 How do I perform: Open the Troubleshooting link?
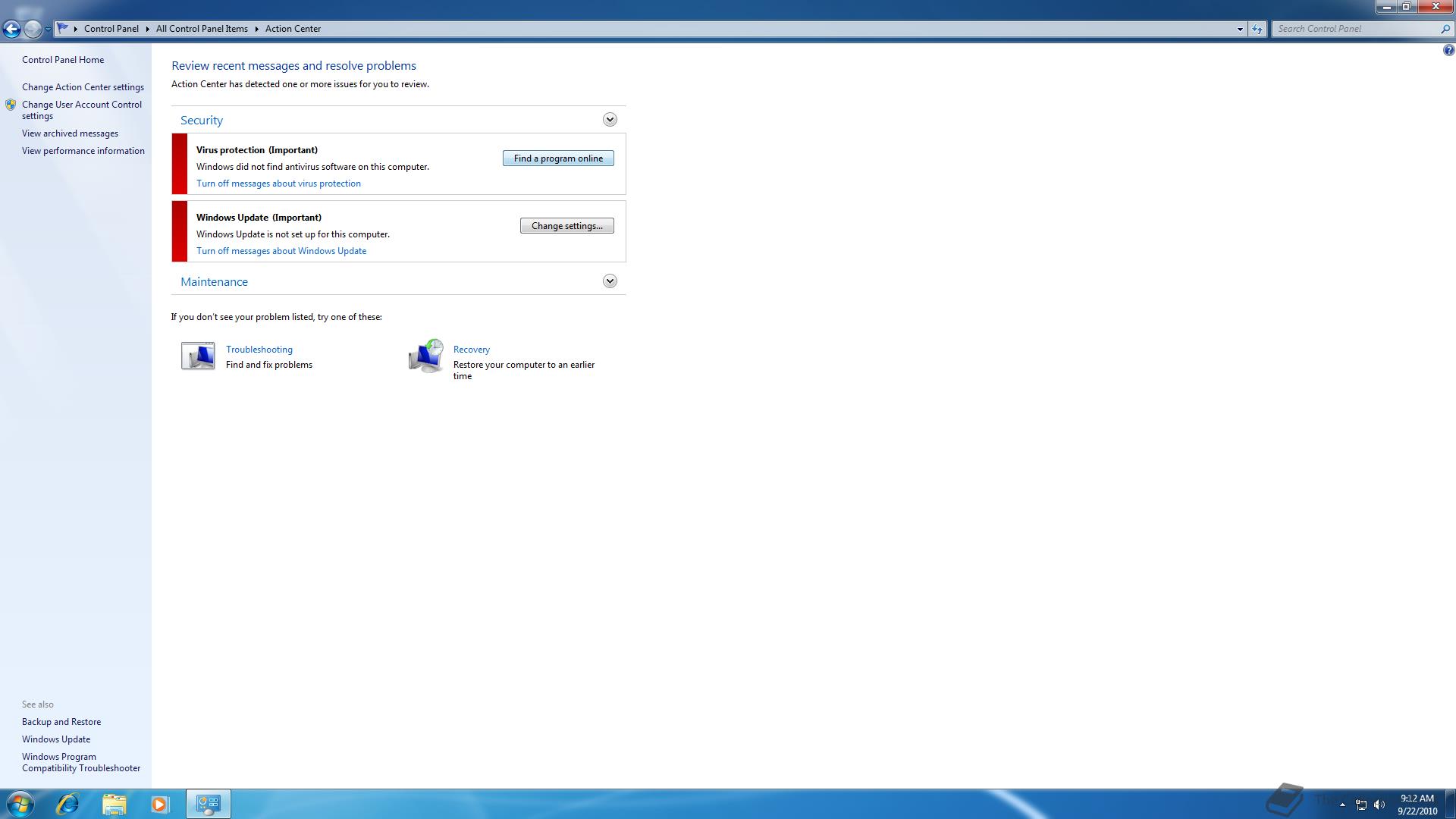259,350
